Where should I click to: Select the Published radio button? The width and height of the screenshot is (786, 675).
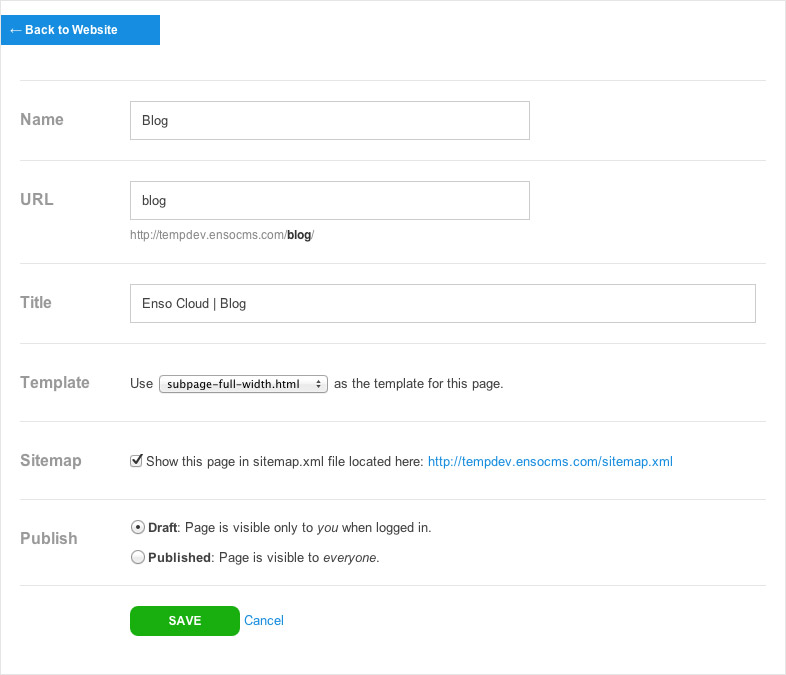pos(137,557)
